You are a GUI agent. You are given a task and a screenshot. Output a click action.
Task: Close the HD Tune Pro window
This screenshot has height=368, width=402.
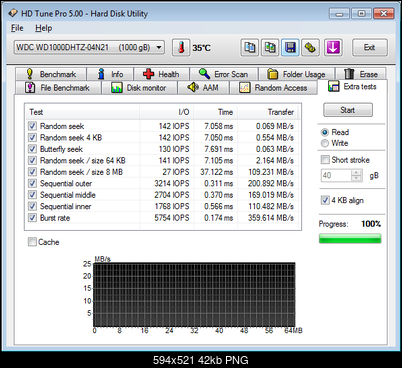384,14
